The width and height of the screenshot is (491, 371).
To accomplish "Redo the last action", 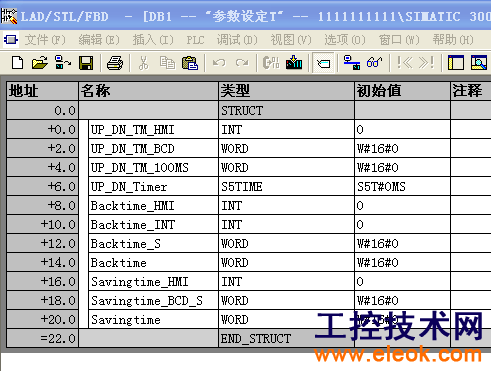I will (x=242, y=63).
